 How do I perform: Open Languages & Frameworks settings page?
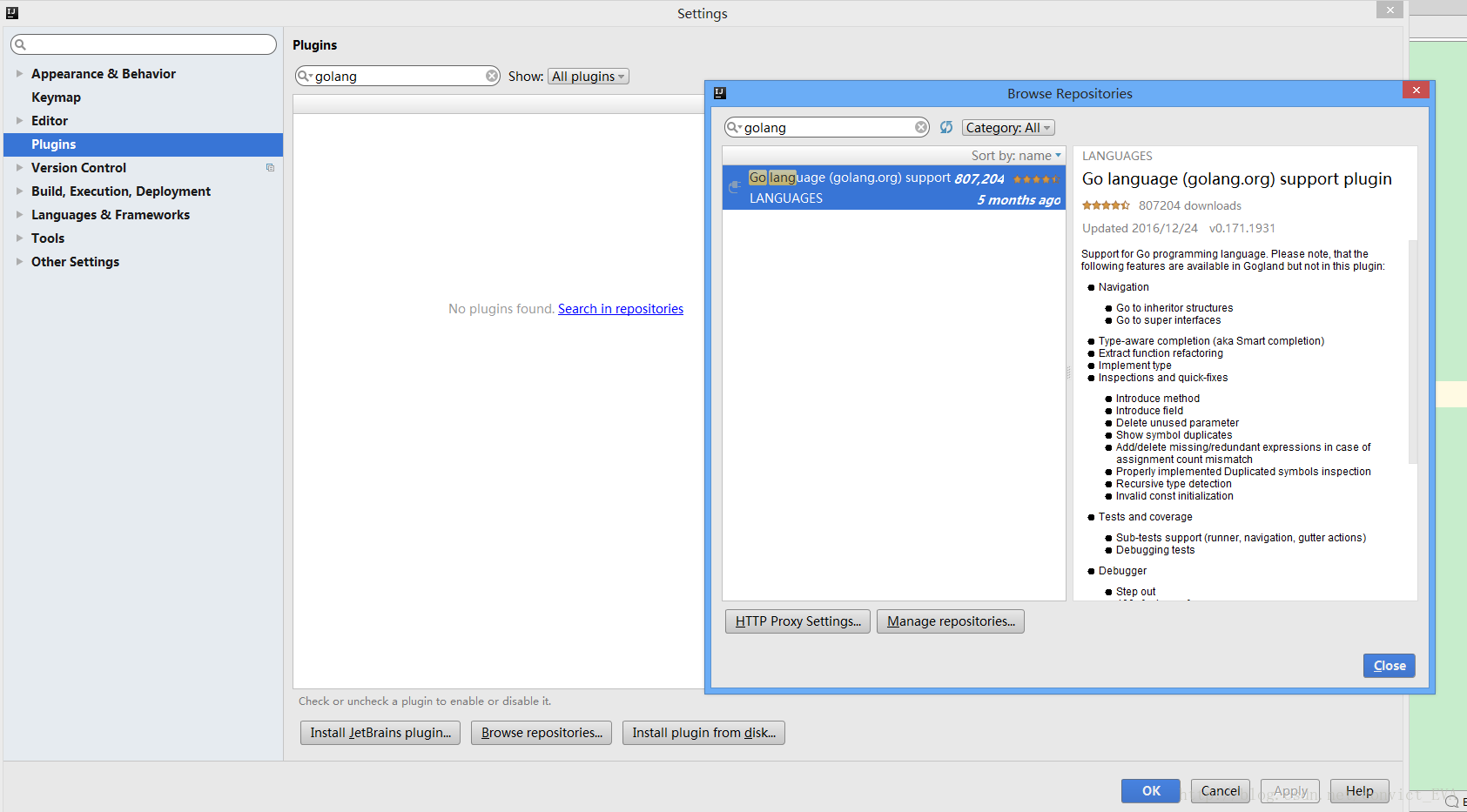click(x=111, y=215)
